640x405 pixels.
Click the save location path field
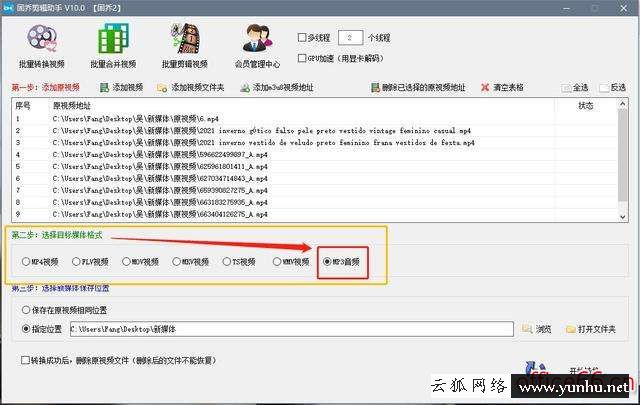pos(292,329)
